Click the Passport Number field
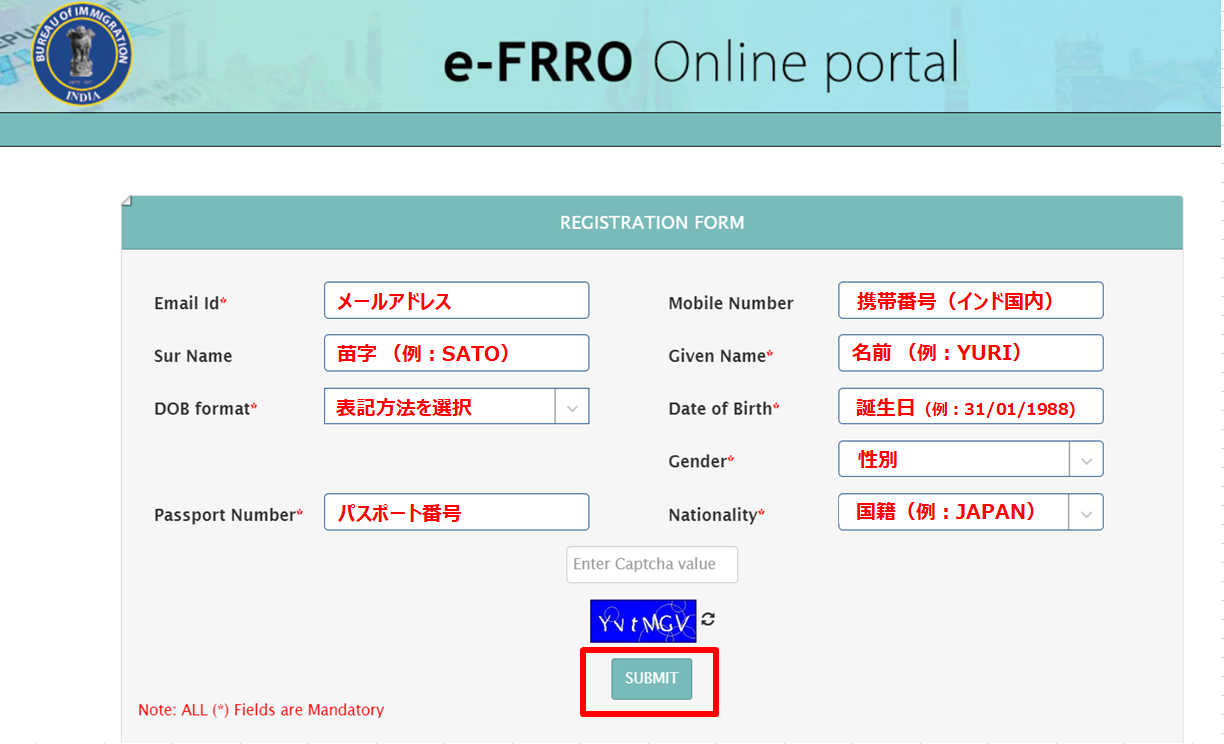This screenshot has width=1224, height=744. coord(456,511)
